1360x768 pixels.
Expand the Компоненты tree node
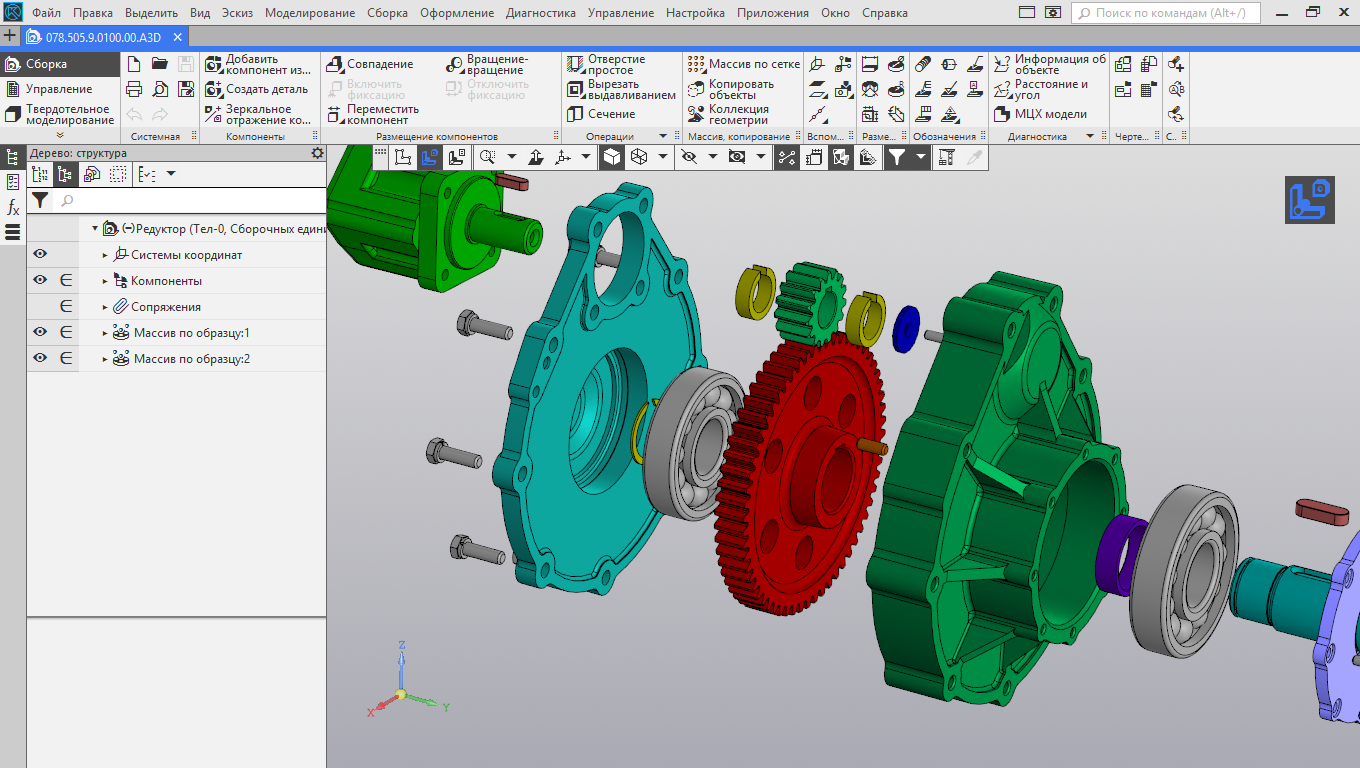105,281
